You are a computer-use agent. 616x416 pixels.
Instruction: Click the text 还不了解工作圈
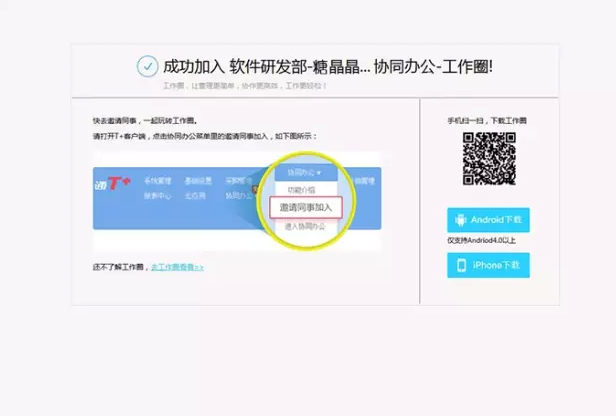tap(120, 267)
